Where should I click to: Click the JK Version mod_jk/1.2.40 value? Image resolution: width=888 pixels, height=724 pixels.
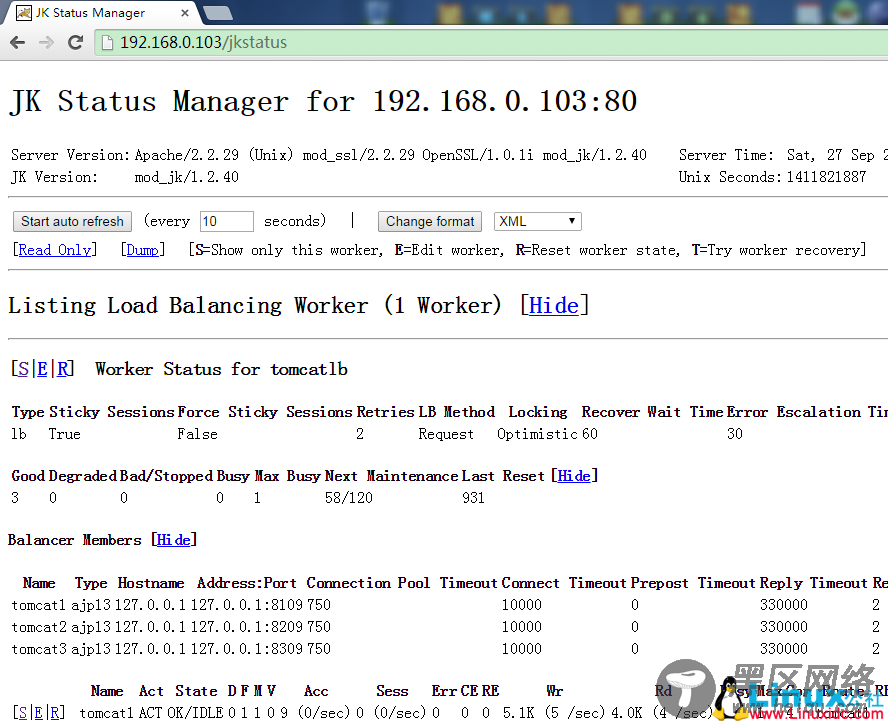[x=187, y=177]
